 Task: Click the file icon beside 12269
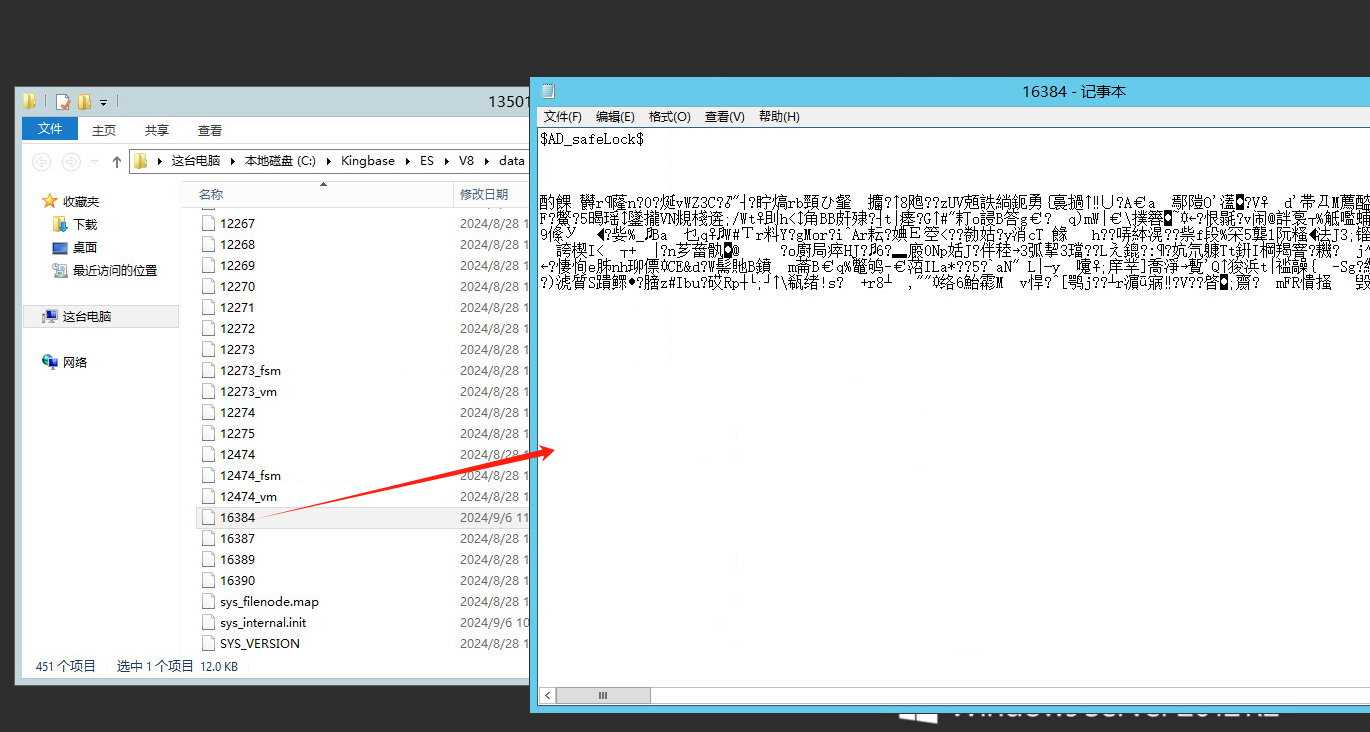(x=208, y=265)
